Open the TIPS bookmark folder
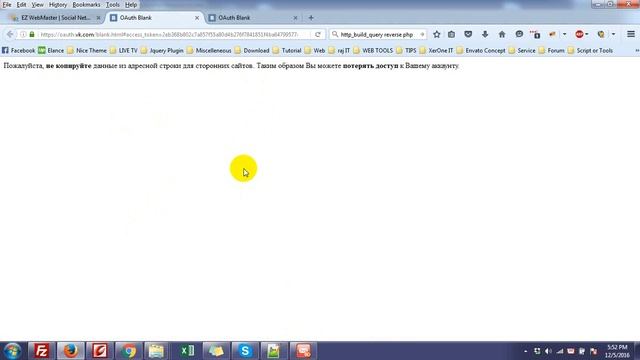This screenshot has width=640, height=360. coord(407,51)
